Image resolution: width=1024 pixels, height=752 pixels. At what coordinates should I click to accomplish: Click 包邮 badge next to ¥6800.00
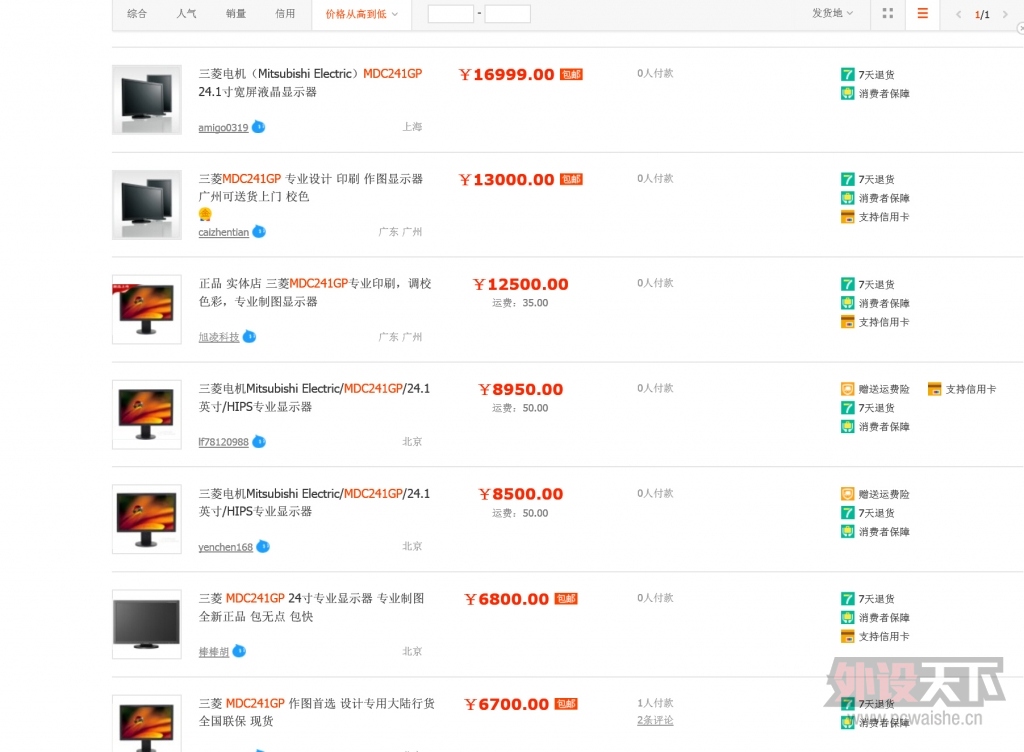pos(566,599)
